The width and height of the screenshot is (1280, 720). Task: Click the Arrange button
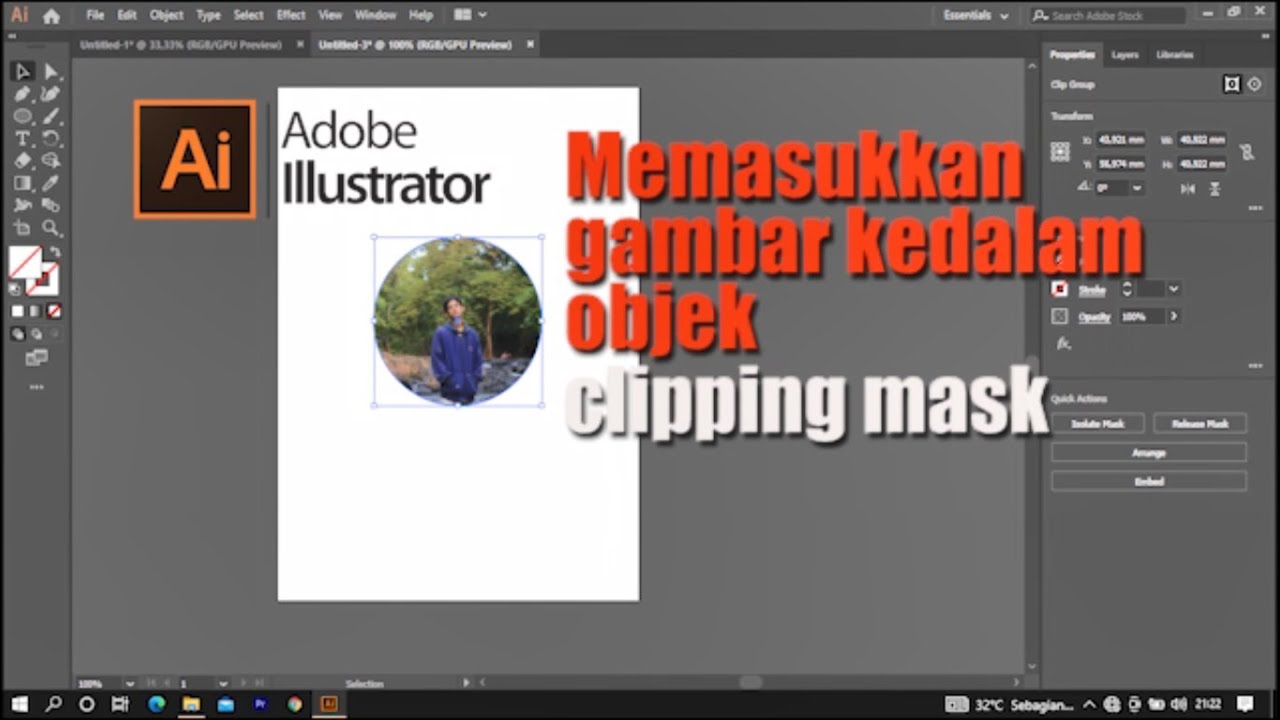click(1149, 453)
